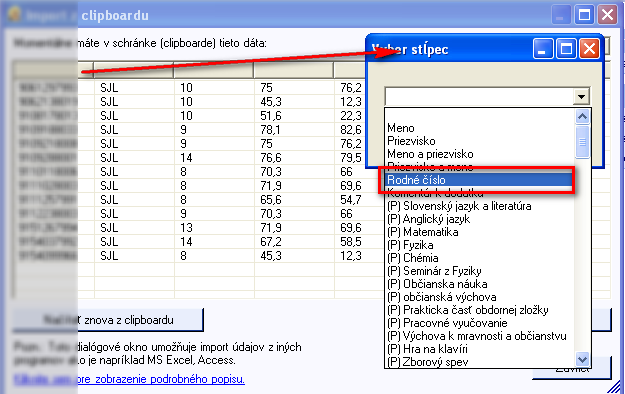The image size is (625, 394).
Task: Minimize the clipboard import window
Action: pyautogui.click(x=561, y=15)
